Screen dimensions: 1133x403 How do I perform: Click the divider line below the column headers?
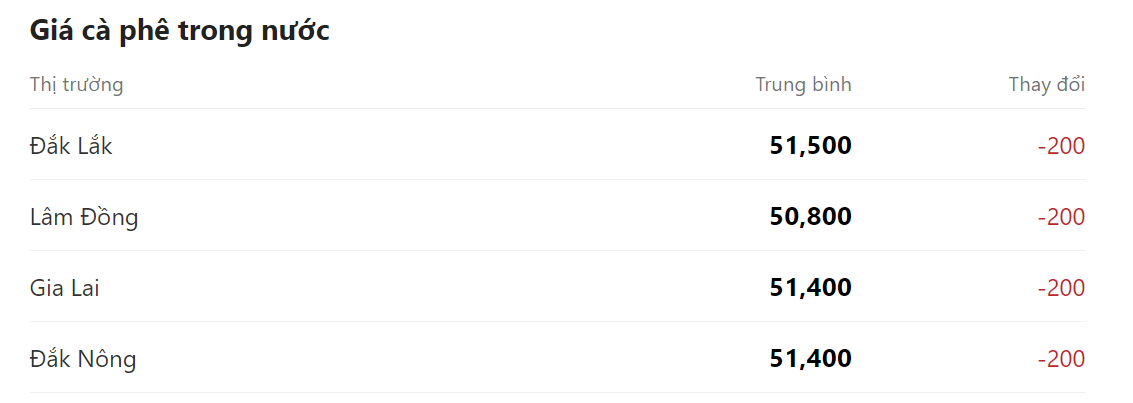(557, 108)
